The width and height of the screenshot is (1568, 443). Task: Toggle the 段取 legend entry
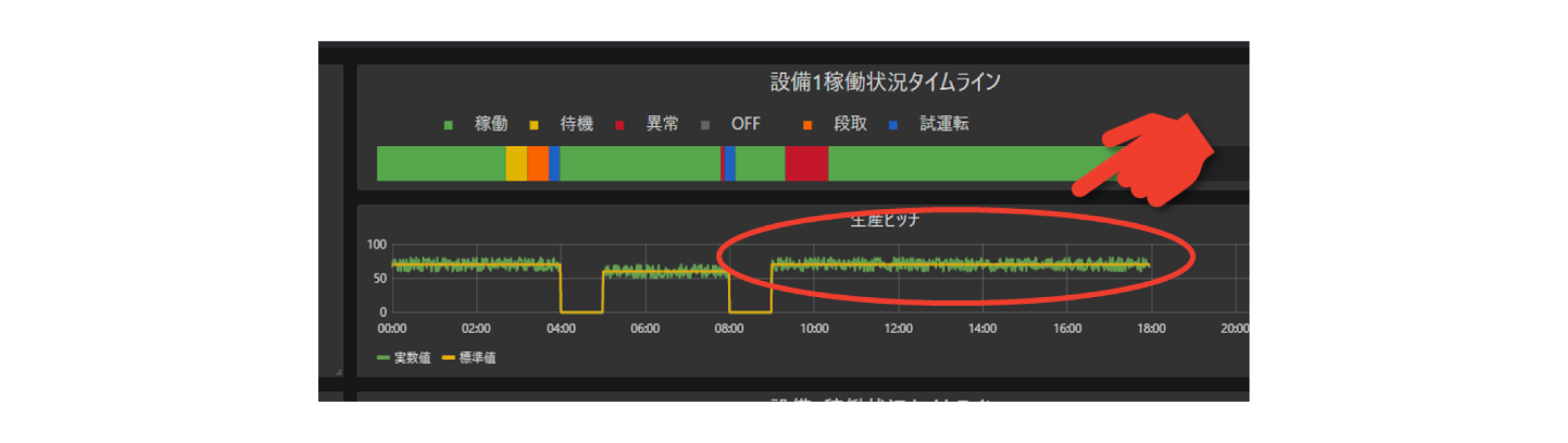(x=850, y=123)
